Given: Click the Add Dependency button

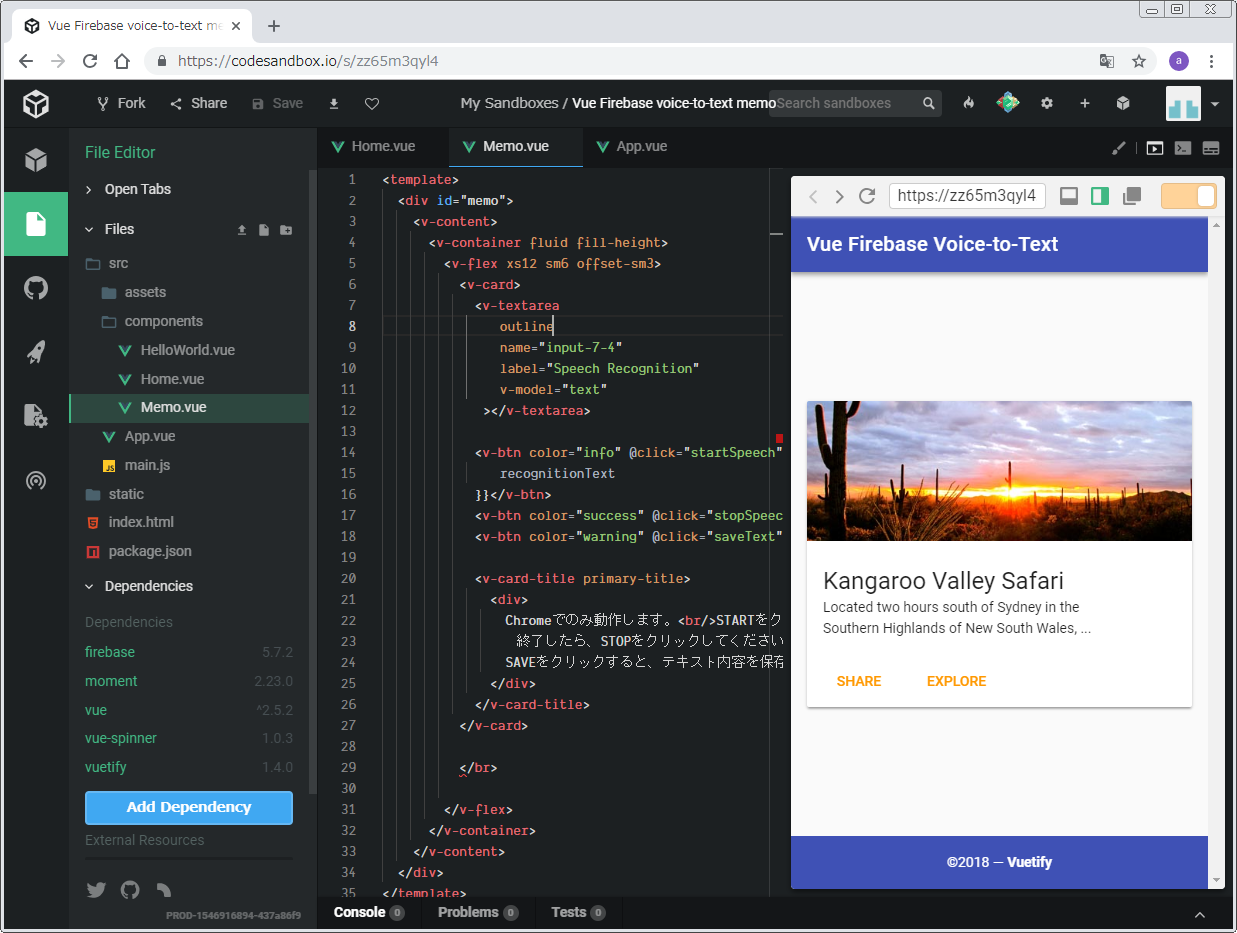Looking at the screenshot, I should 189,807.
